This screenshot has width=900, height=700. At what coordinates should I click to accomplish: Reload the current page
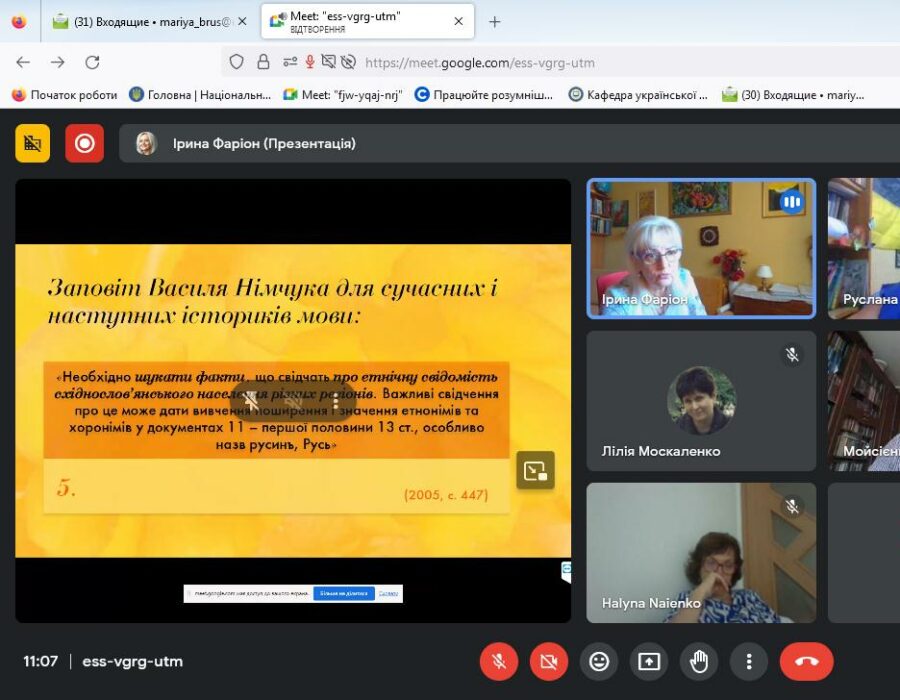coord(92,62)
